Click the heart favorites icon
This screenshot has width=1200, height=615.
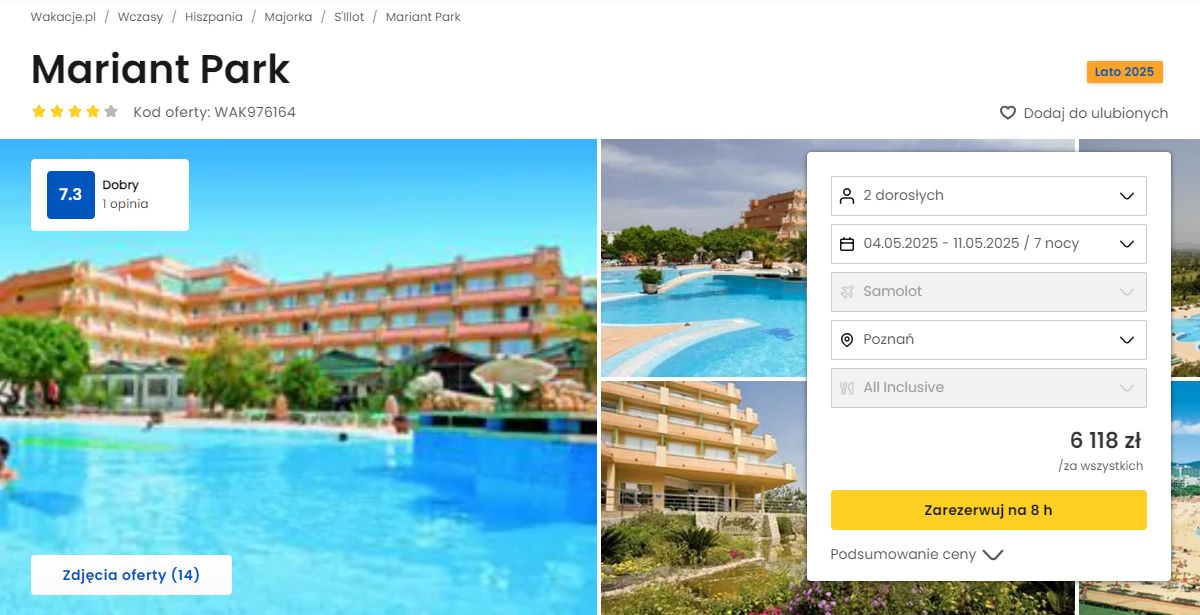[1008, 113]
